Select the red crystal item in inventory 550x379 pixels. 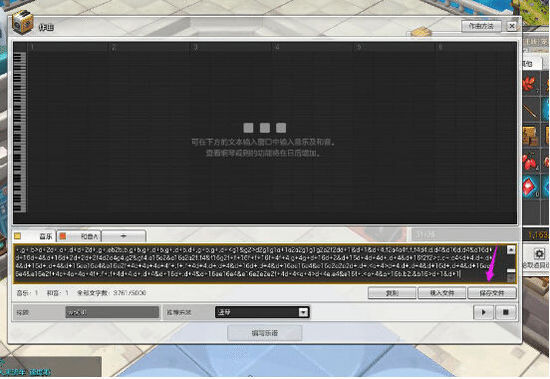[x=530, y=187]
